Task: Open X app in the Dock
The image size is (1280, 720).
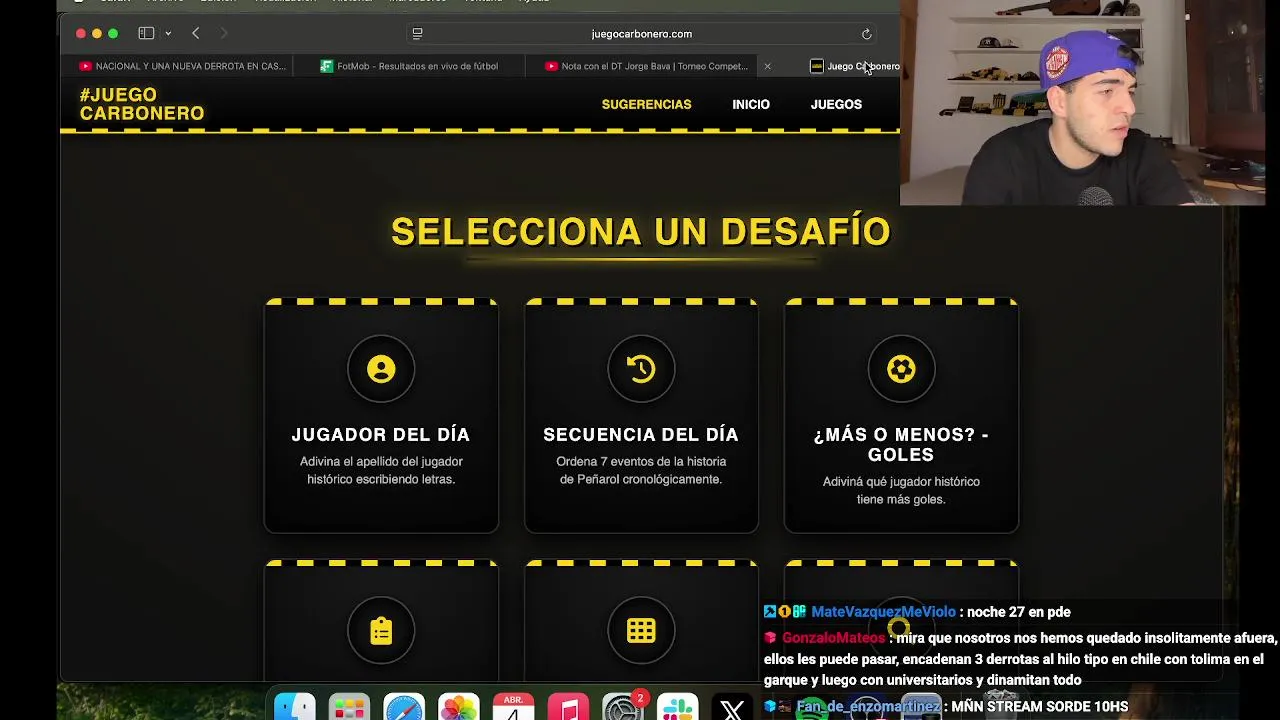Action: [x=732, y=708]
